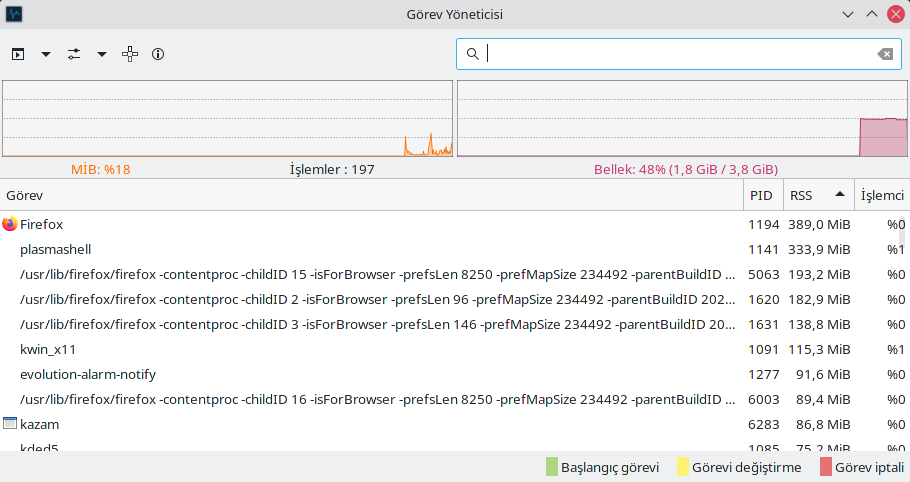The image size is (910, 482).
Task: Clear the search field with backspace icon
Action: pos(885,54)
